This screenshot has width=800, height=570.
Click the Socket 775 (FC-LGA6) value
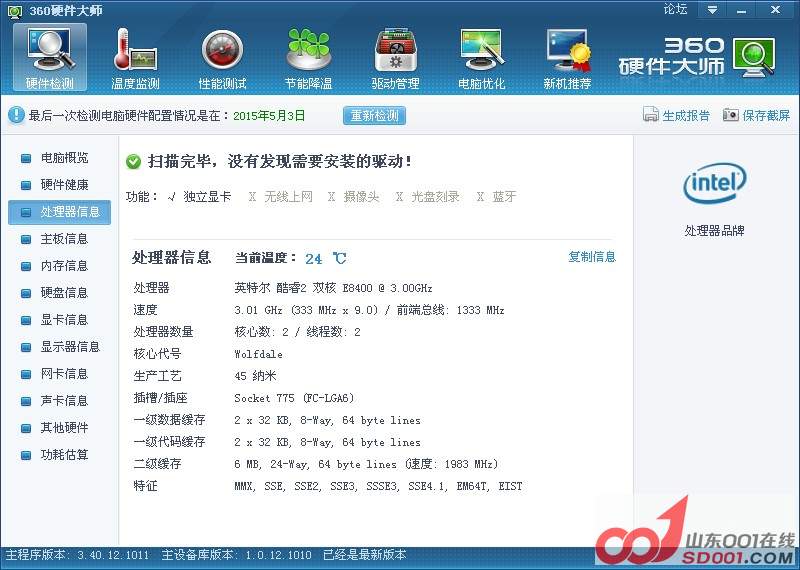pos(294,398)
